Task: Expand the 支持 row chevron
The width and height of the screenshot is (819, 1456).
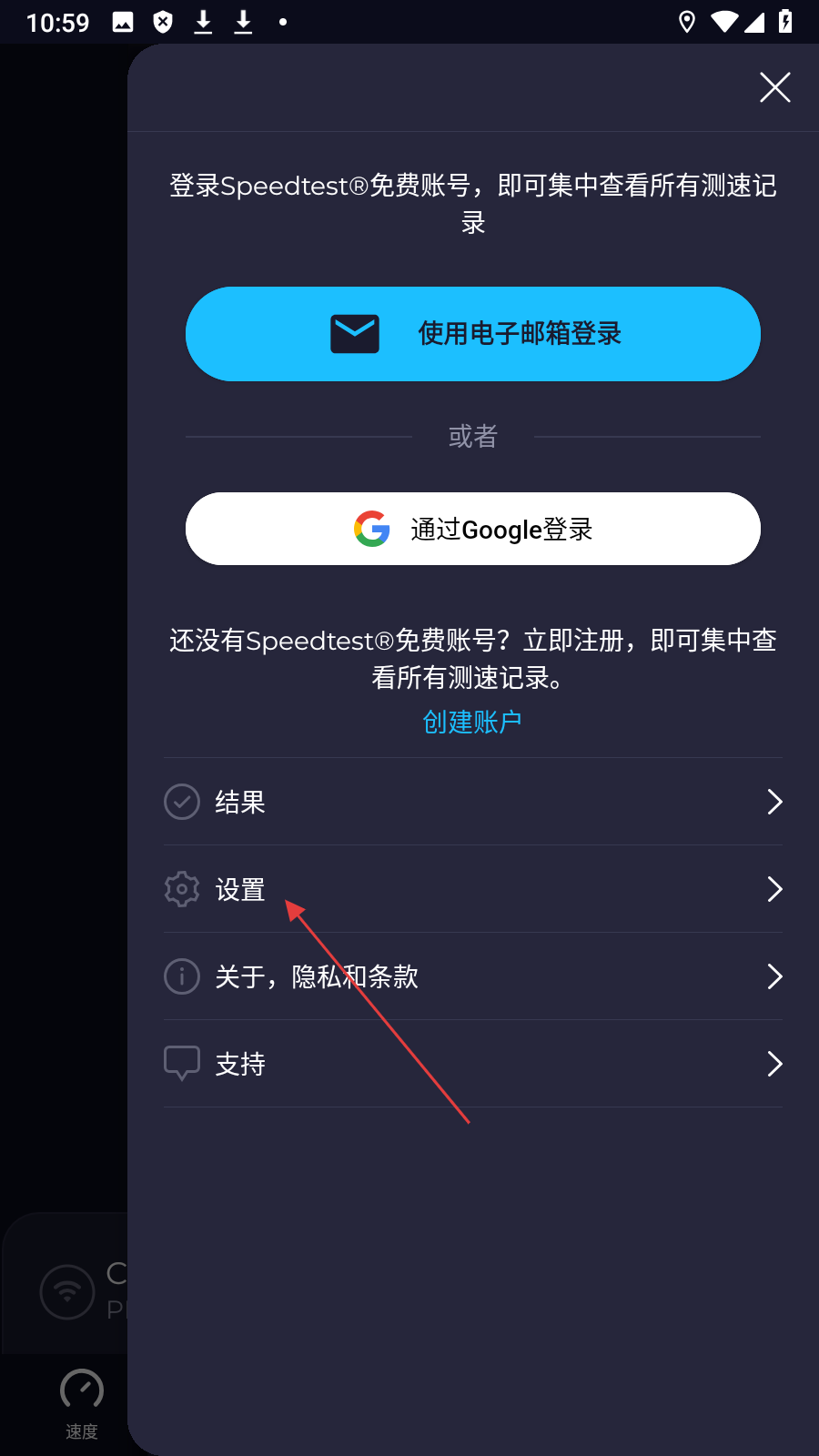Action: point(774,1064)
